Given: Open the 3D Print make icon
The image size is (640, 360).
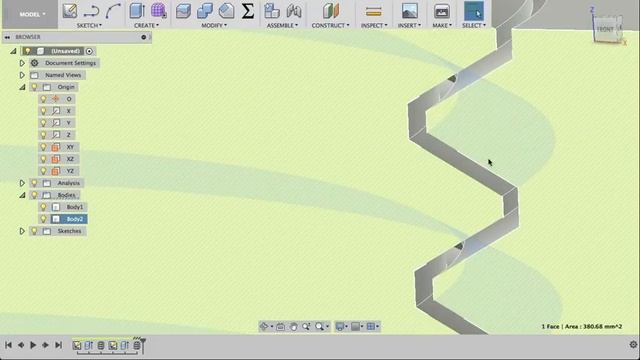Looking at the screenshot, I should click(442, 11).
